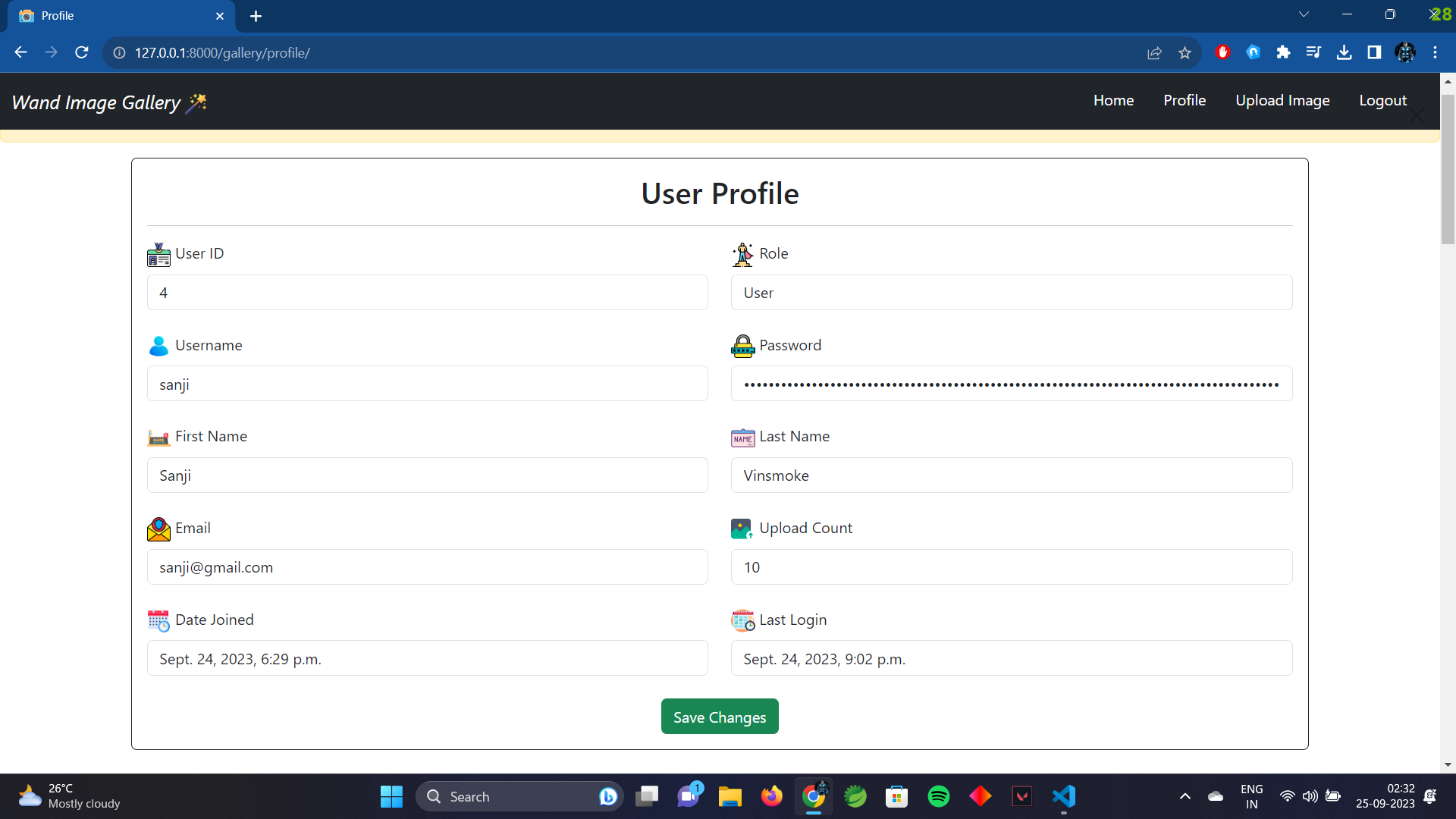Toggle the browser side panel icon
This screenshot has height=819, width=1456.
1374,52
